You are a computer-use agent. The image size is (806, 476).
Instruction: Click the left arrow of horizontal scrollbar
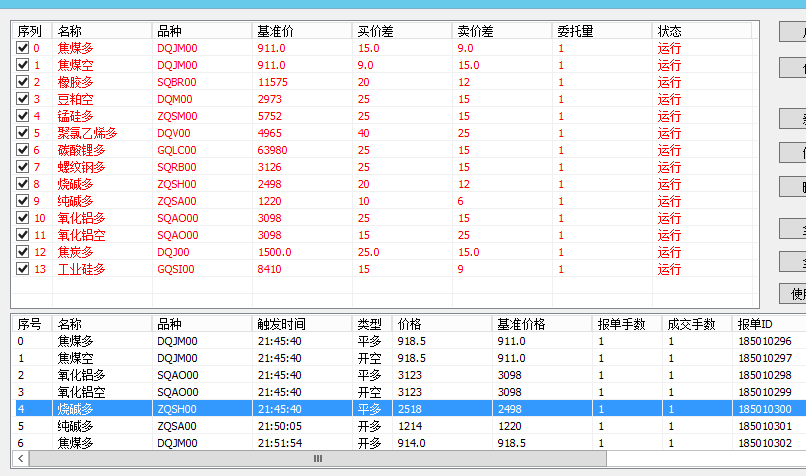19,459
